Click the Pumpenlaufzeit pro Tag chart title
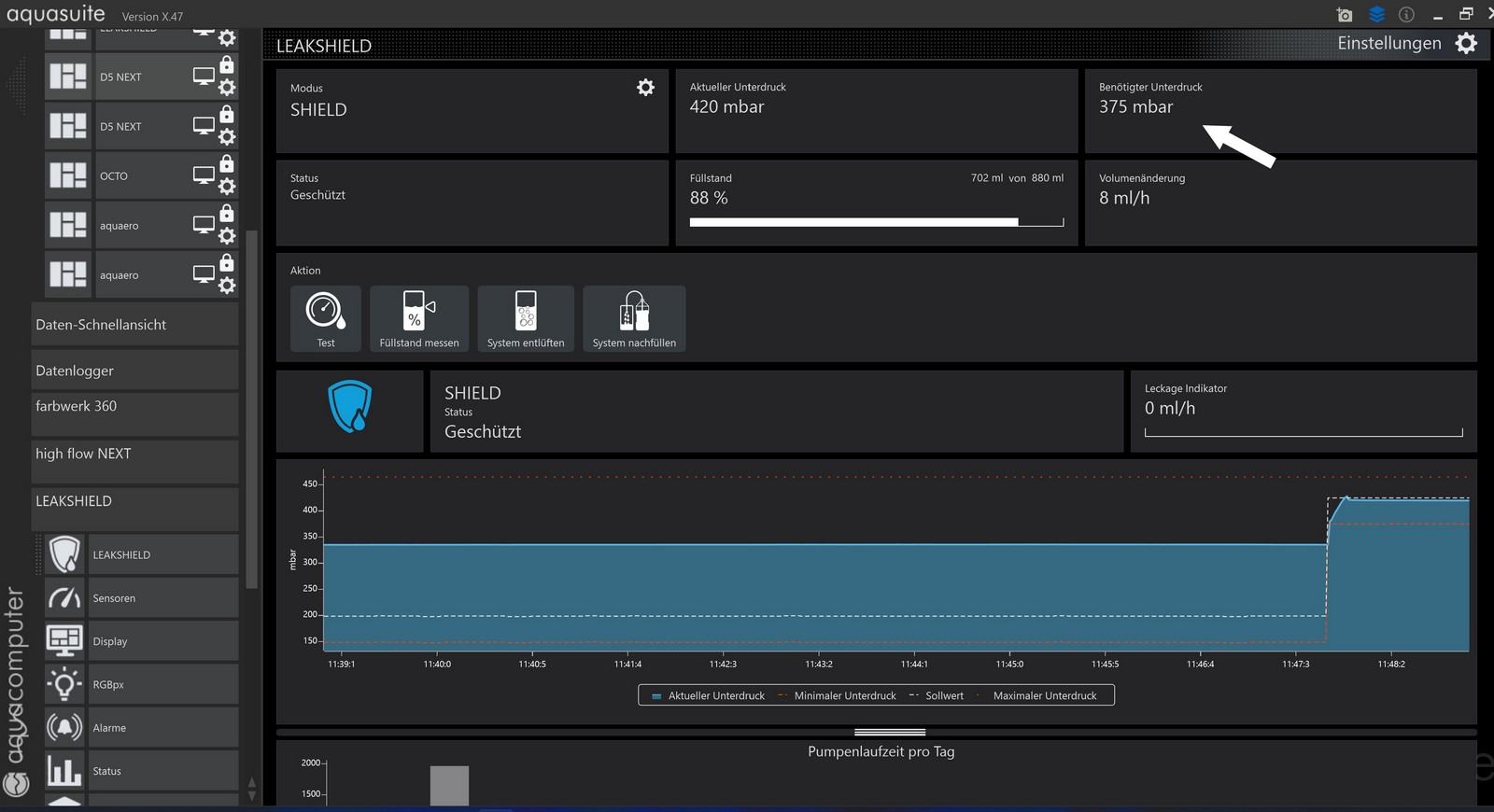Screen dimensions: 1494x812 click(881, 751)
